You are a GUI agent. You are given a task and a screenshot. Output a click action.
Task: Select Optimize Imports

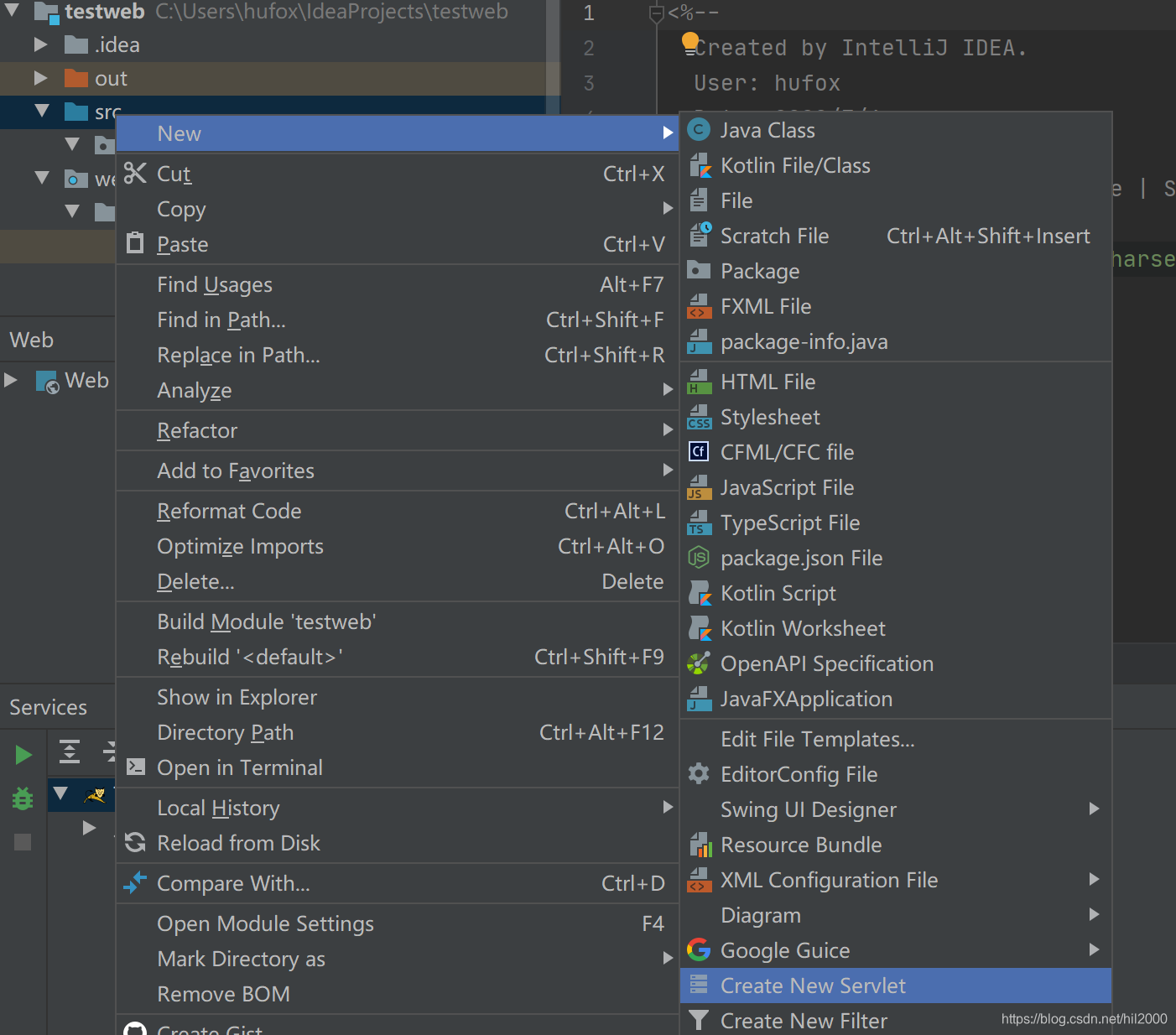pyautogui.click(x=397, y=546)
